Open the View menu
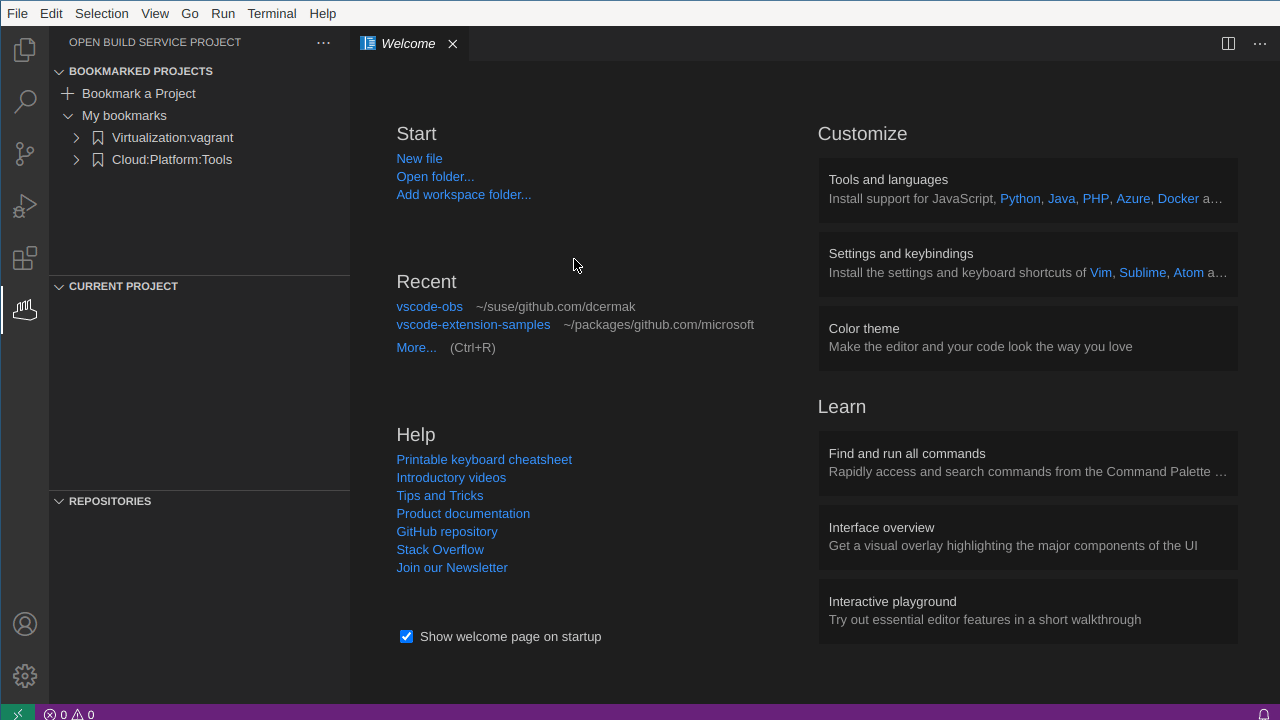 [x=155, y=13]
